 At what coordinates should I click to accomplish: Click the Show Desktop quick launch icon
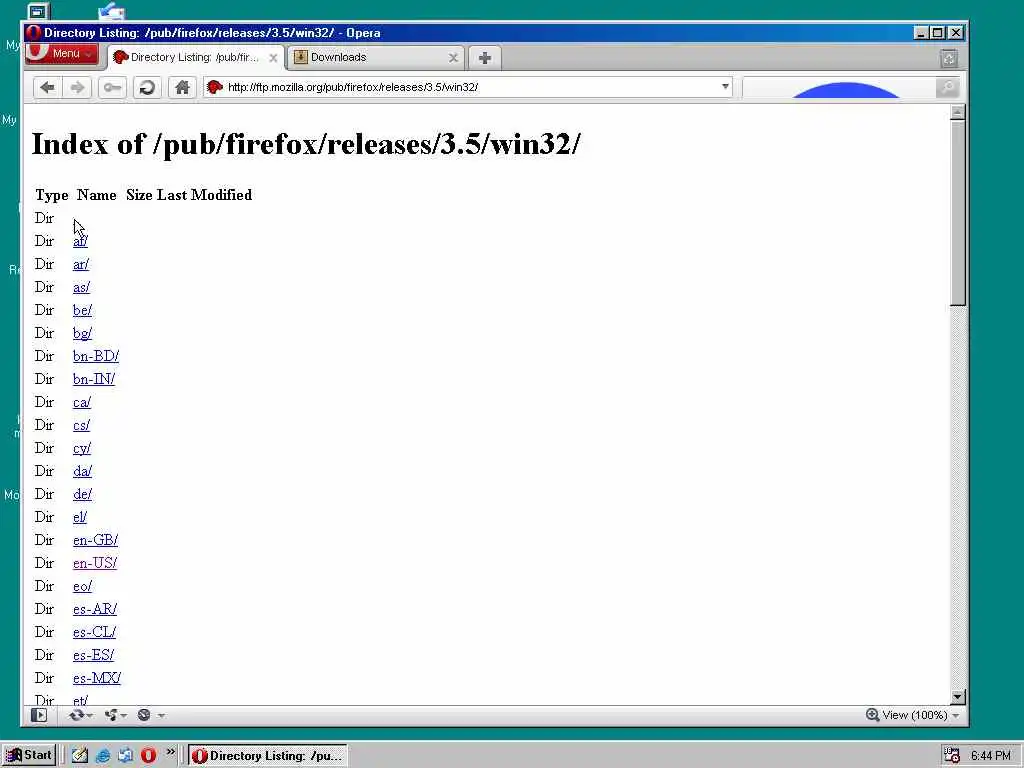pyautogui.click(x=80, y=756)
